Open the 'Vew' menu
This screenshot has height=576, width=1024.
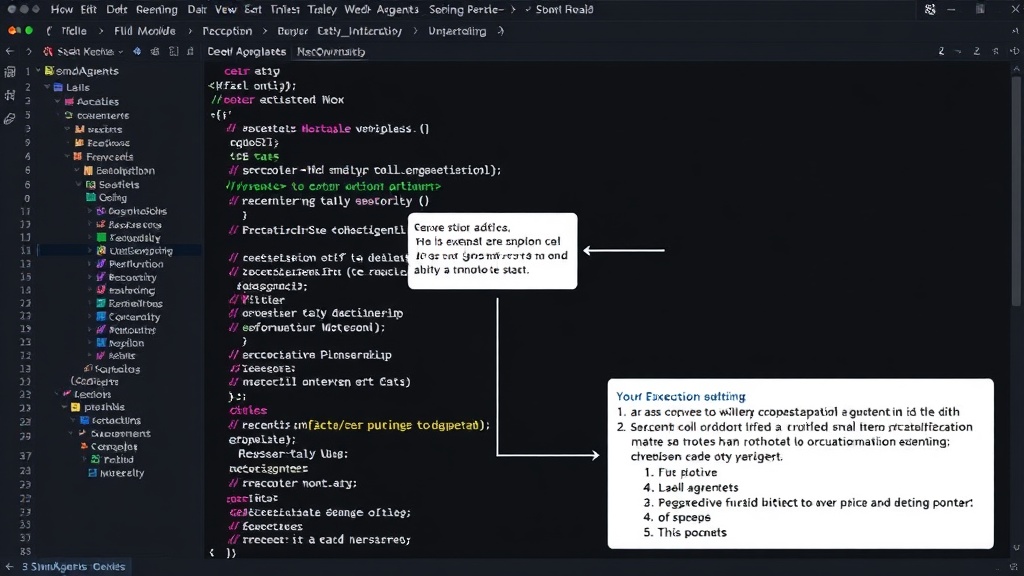(225, 10)
